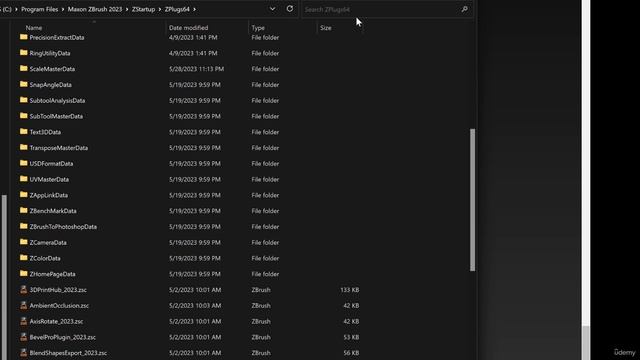This screenshot has height=360, width=640.
Task: Go to Maxon ZBrush 2023 breadcrumb
Action: 95,9
